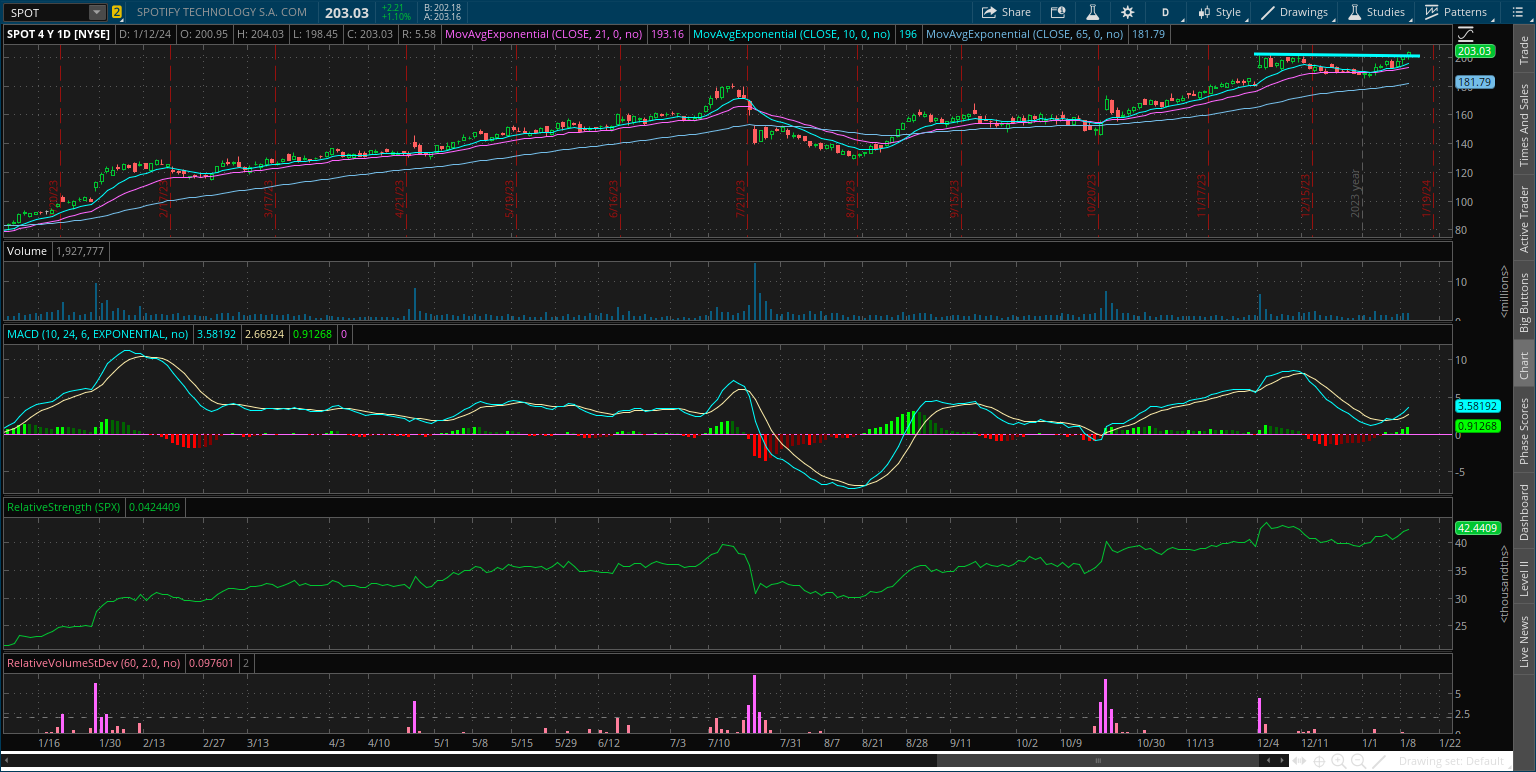
Task: Click the MACD (10, 24, 6) study label
Action: tap(98, 333)
